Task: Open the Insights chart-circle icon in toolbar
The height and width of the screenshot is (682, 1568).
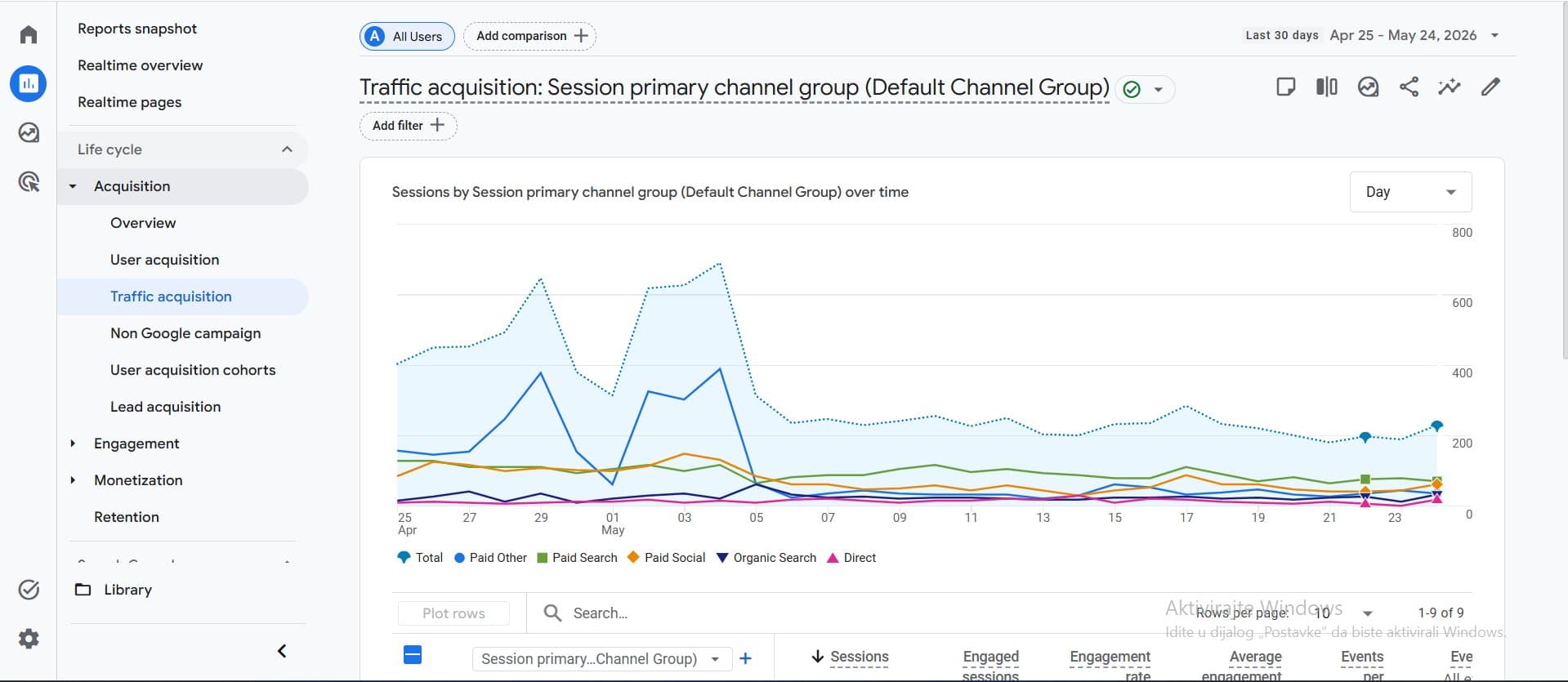Action: coord(1368,87)
